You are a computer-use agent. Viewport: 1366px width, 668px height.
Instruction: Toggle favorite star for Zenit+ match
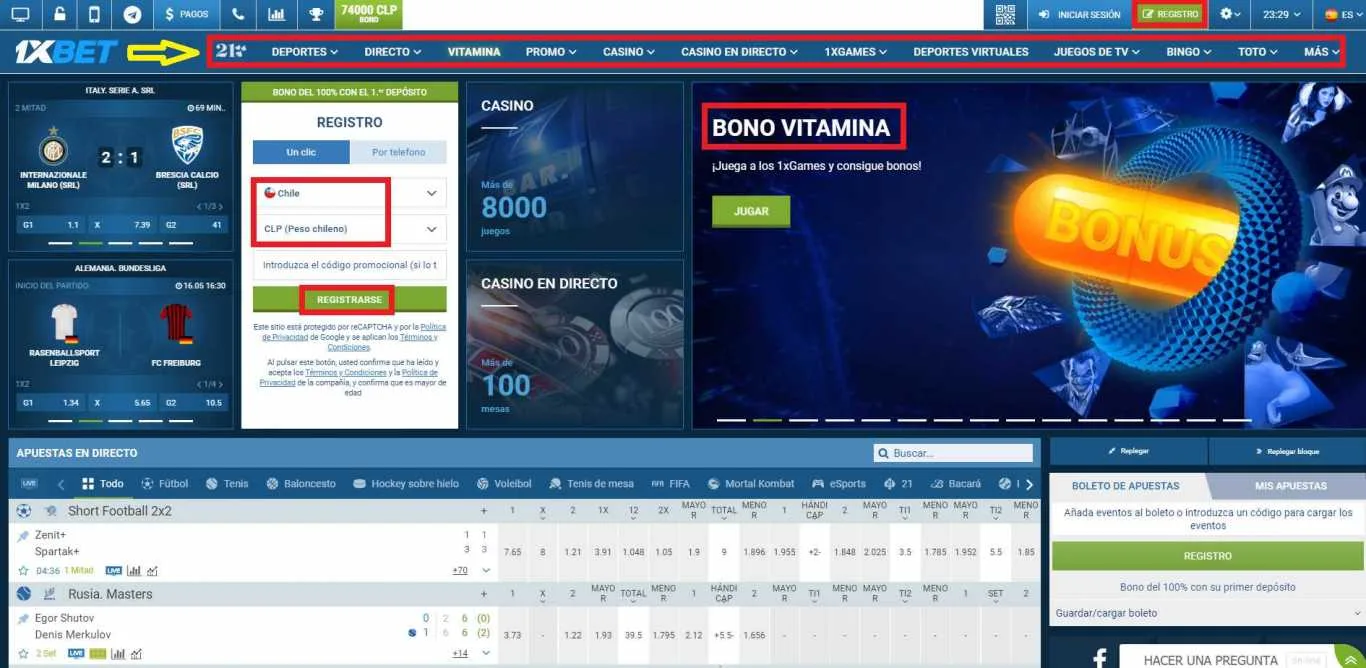click(x=23, y=570)
